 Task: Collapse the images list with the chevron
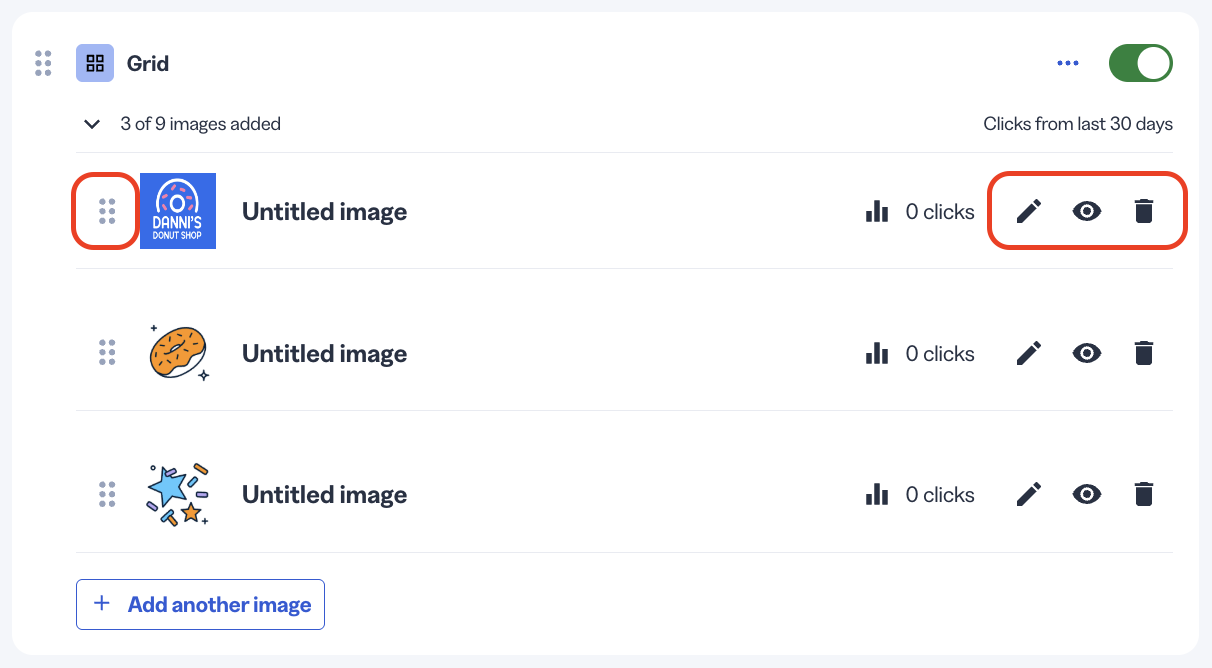[x=92, y=124]
